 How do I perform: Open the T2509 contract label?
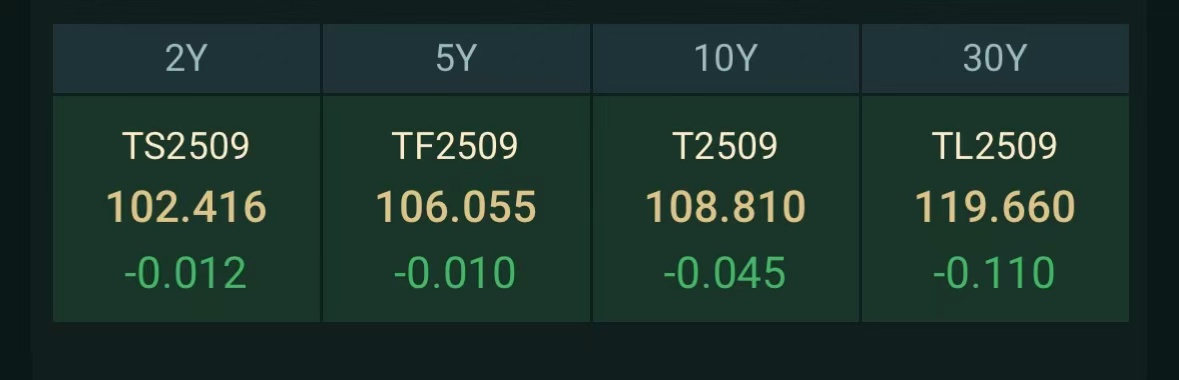pyautogui.click(x=726, y=146)
